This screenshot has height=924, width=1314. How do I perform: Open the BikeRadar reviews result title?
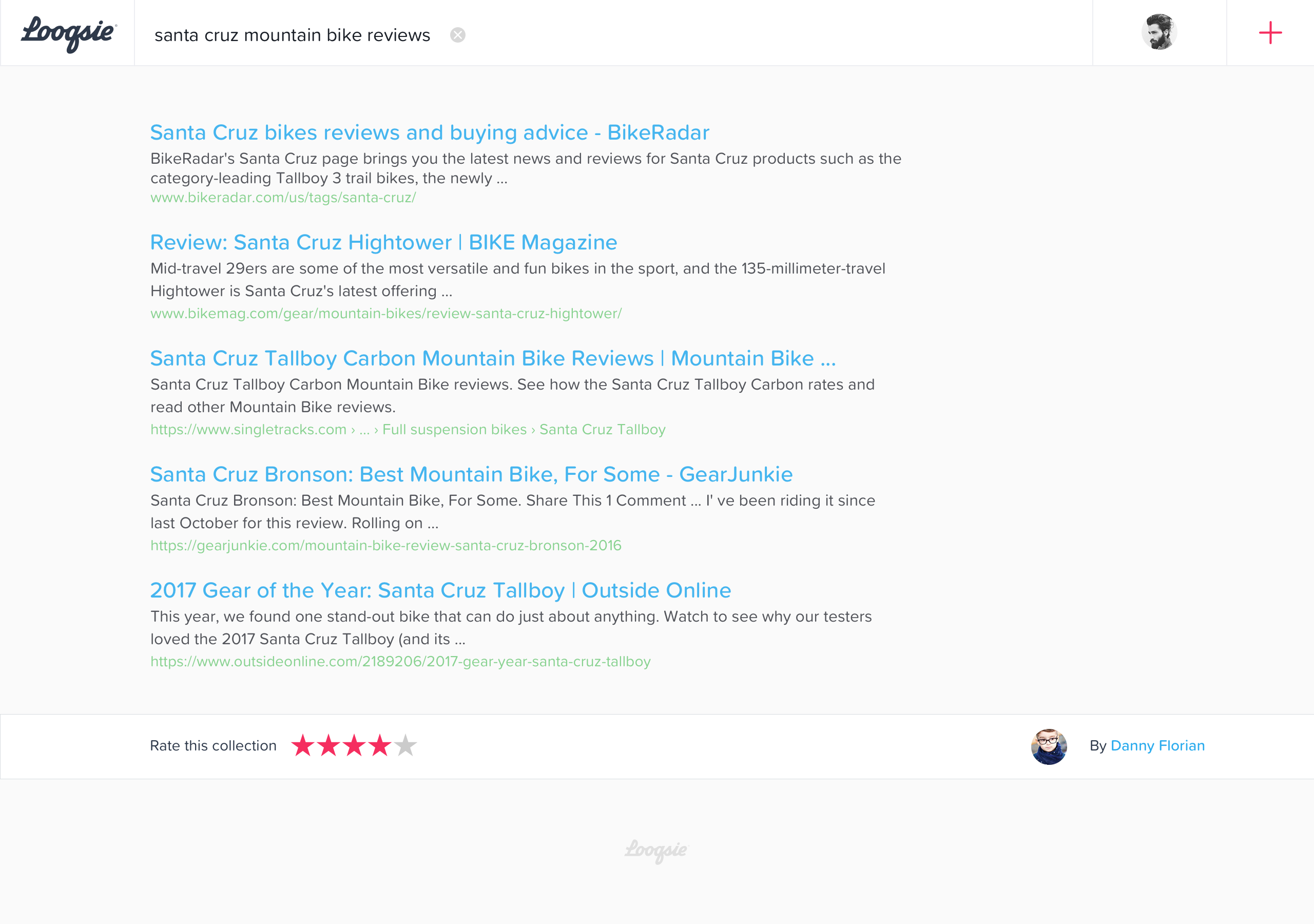pos(429,132)
